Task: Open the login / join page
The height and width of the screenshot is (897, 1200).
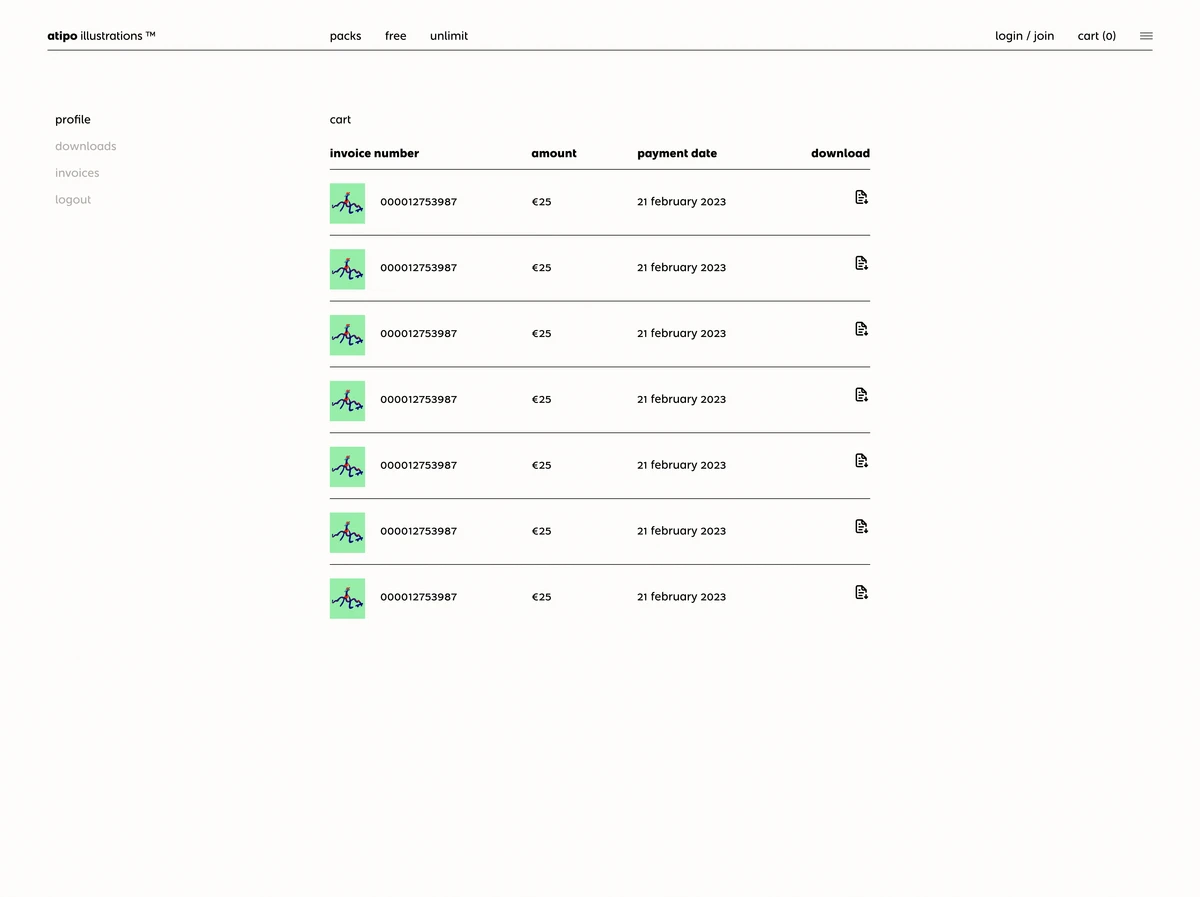Action: click(x=1024, y=35)
